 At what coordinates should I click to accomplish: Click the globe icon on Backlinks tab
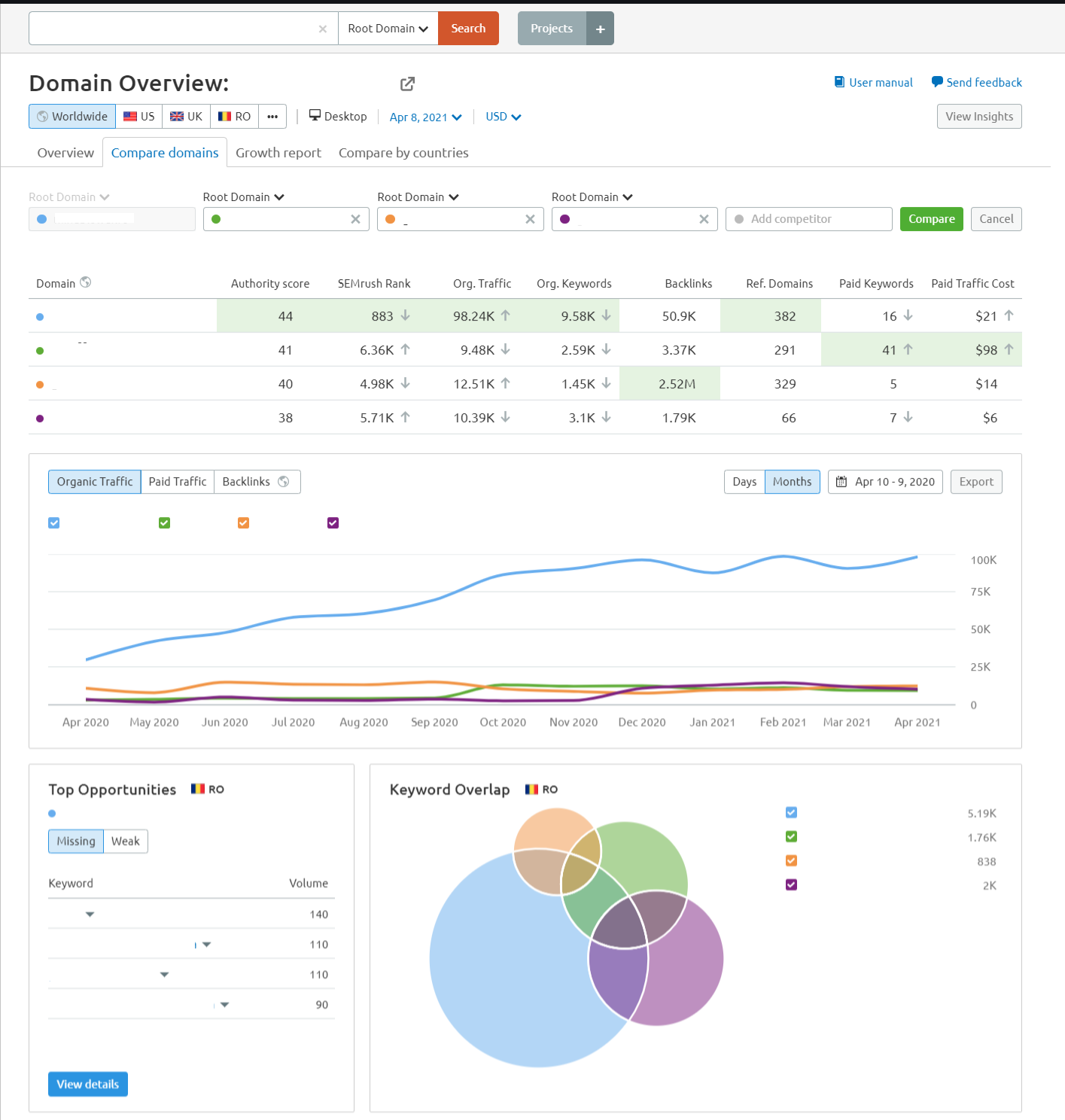[284, 482]
